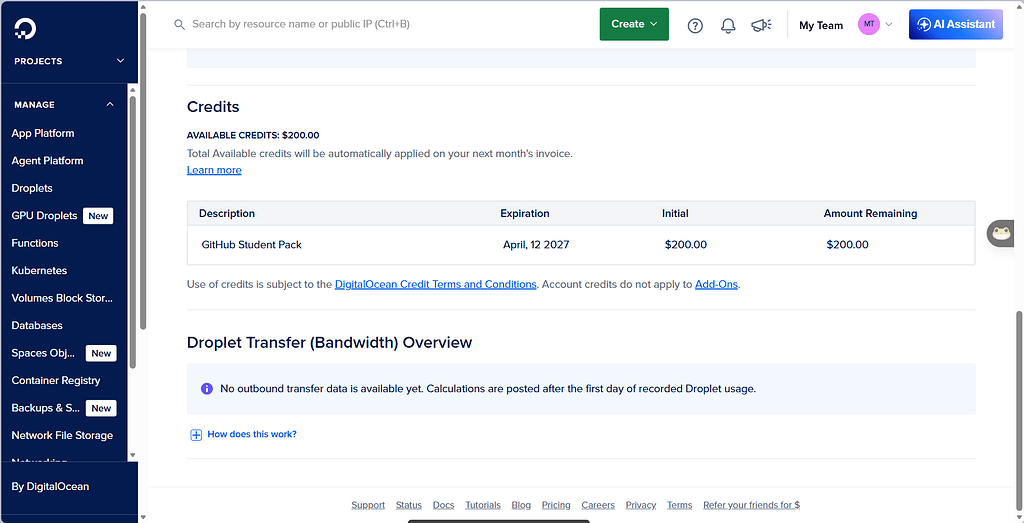
Task: Click the Blog footer link
Action: pos(521,505)
